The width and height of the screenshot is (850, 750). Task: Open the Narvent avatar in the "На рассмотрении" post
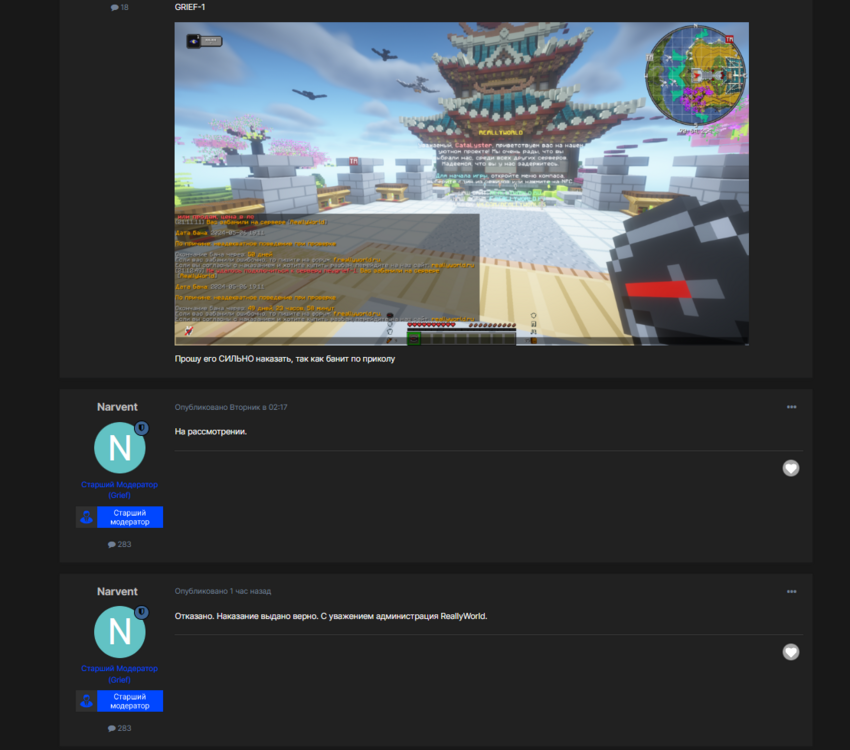[x=119, y=448]
